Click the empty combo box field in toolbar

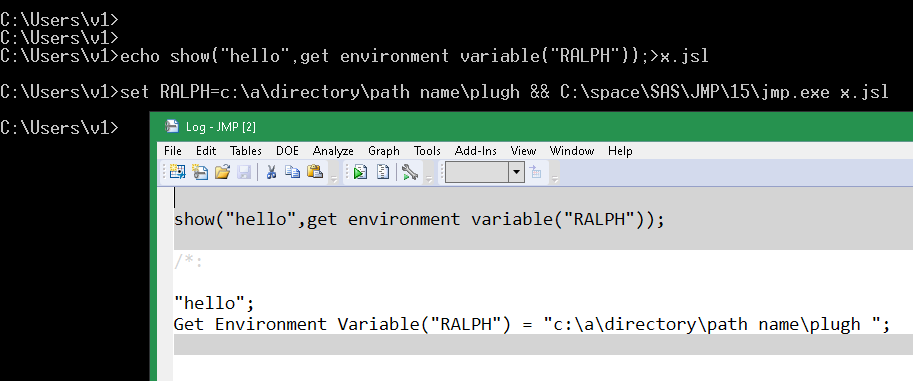(x=477, y=172)
